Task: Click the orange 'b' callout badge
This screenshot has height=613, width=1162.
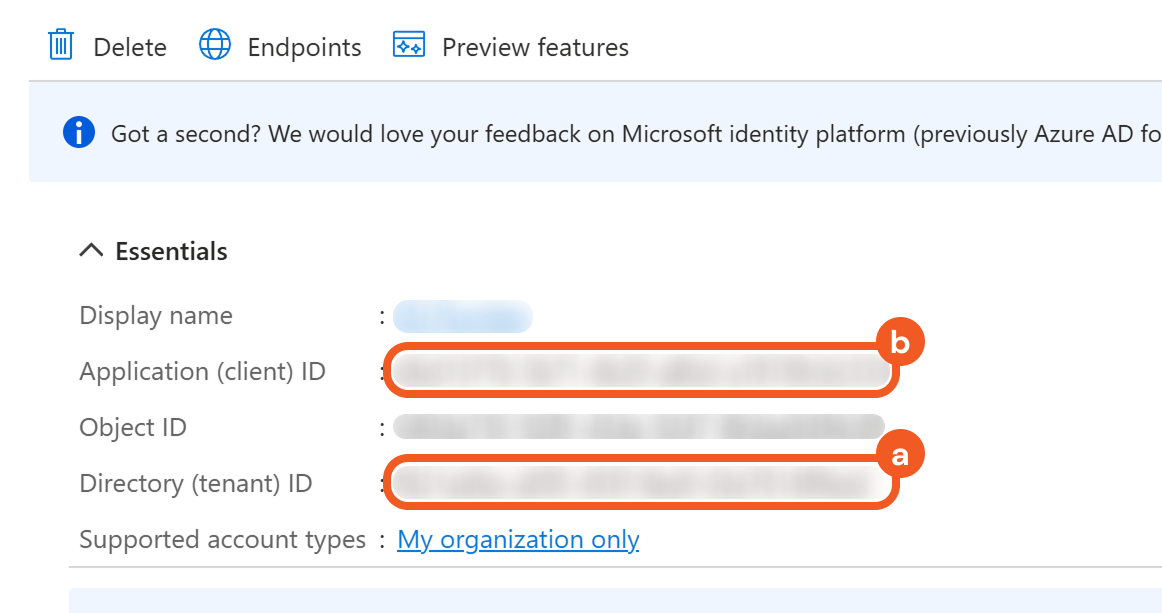Action: [x=899, y=343]
